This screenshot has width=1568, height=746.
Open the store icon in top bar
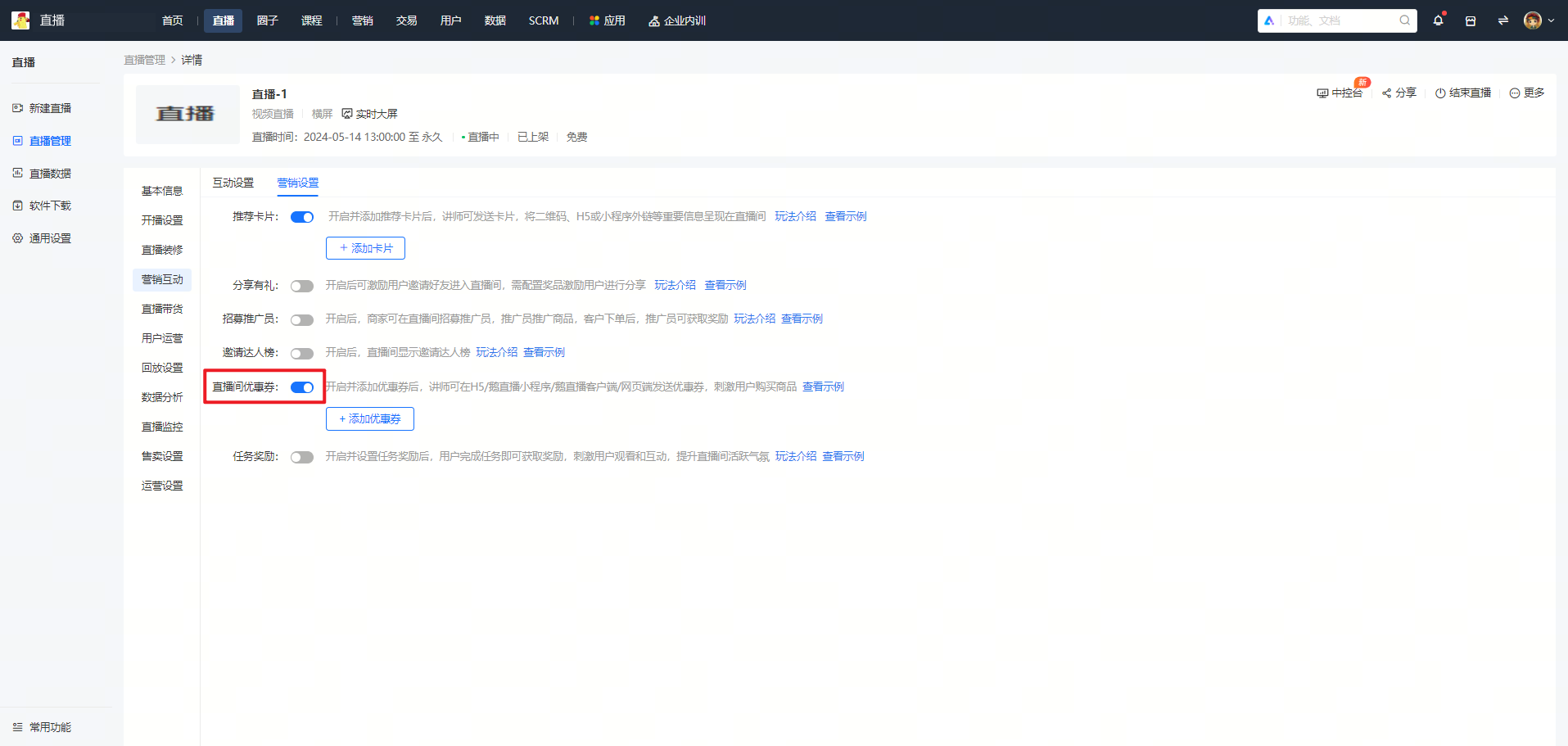coord(1471,20)
